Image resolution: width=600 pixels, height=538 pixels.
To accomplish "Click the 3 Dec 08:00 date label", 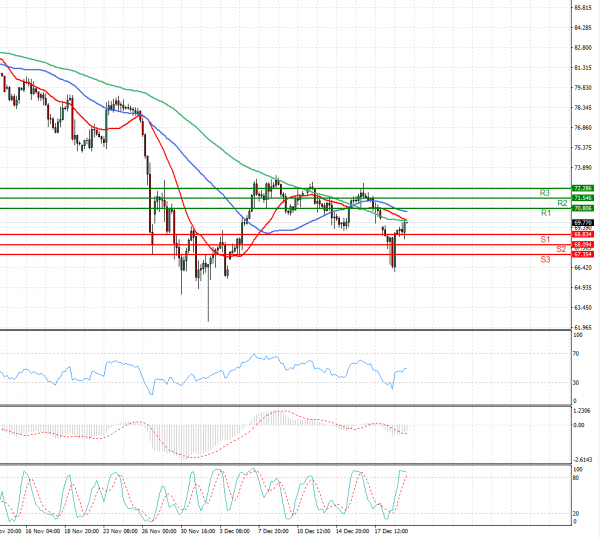I will [x=235, y=531].
